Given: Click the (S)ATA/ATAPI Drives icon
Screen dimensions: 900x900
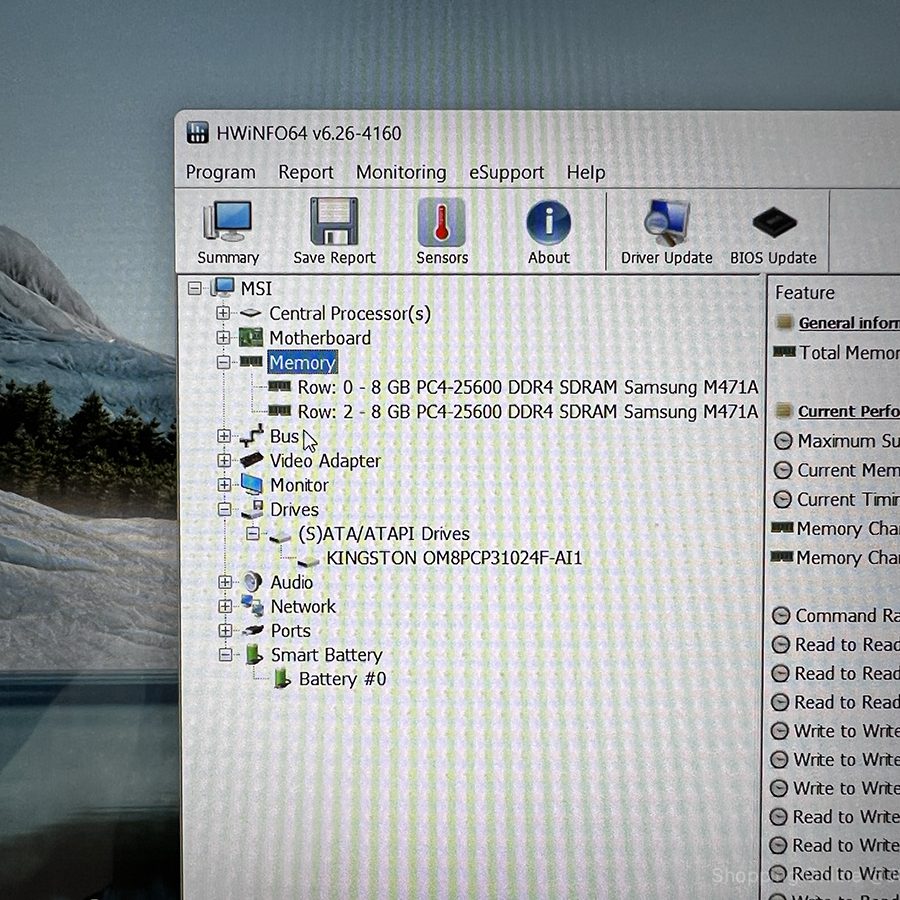Looking at the screenshot, I should [280, 536].
